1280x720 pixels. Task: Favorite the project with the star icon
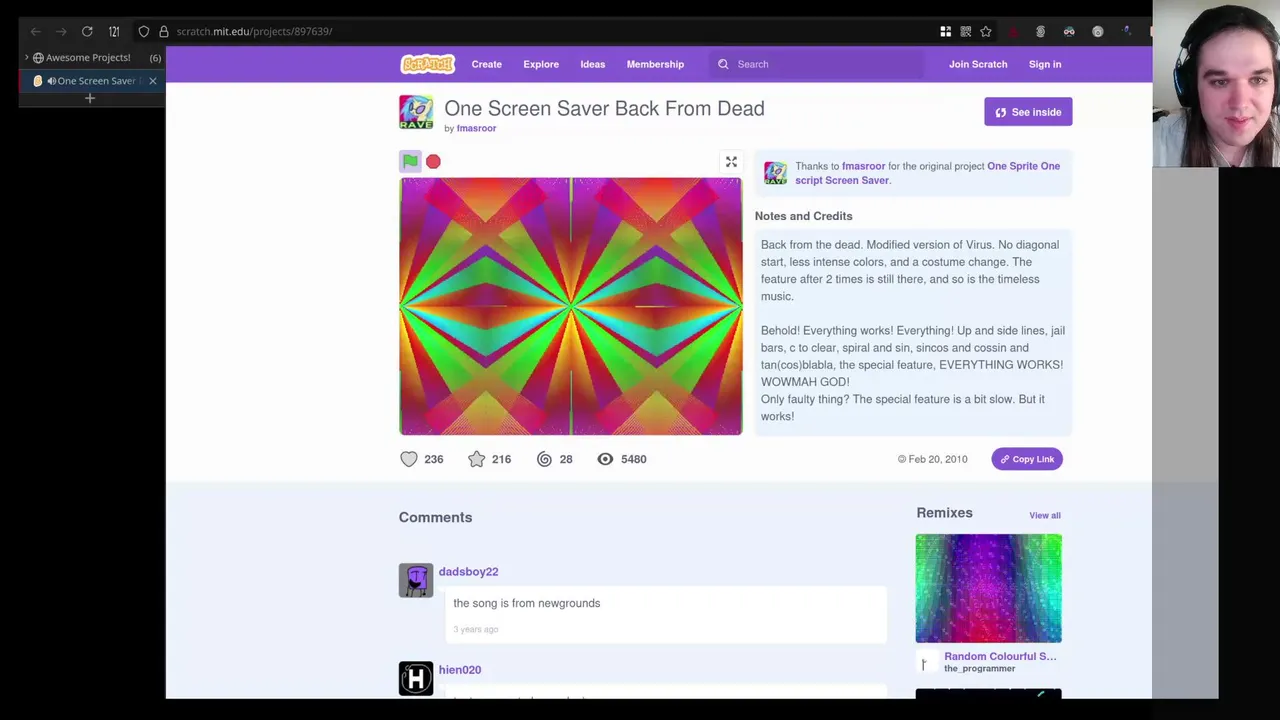point(477,459)
